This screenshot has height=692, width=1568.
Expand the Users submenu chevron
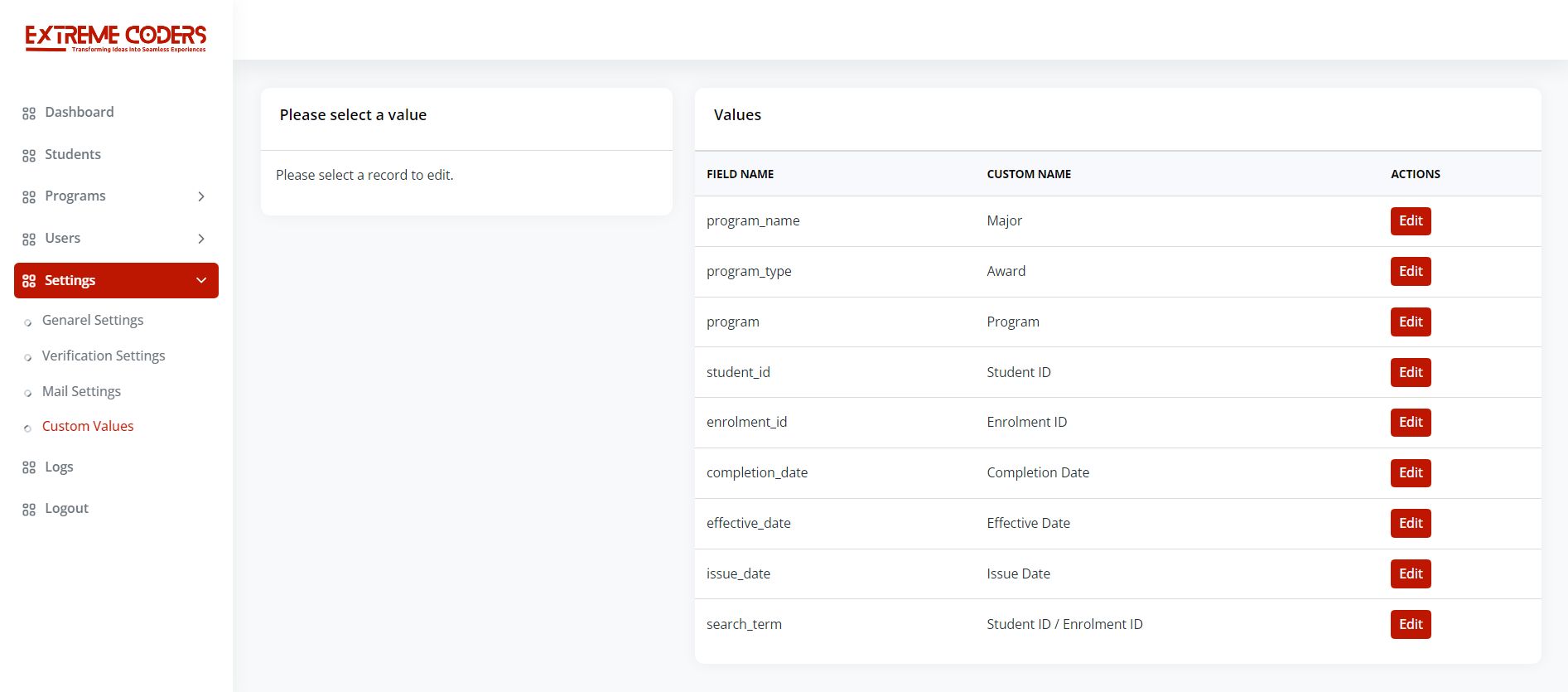[201, 239]
